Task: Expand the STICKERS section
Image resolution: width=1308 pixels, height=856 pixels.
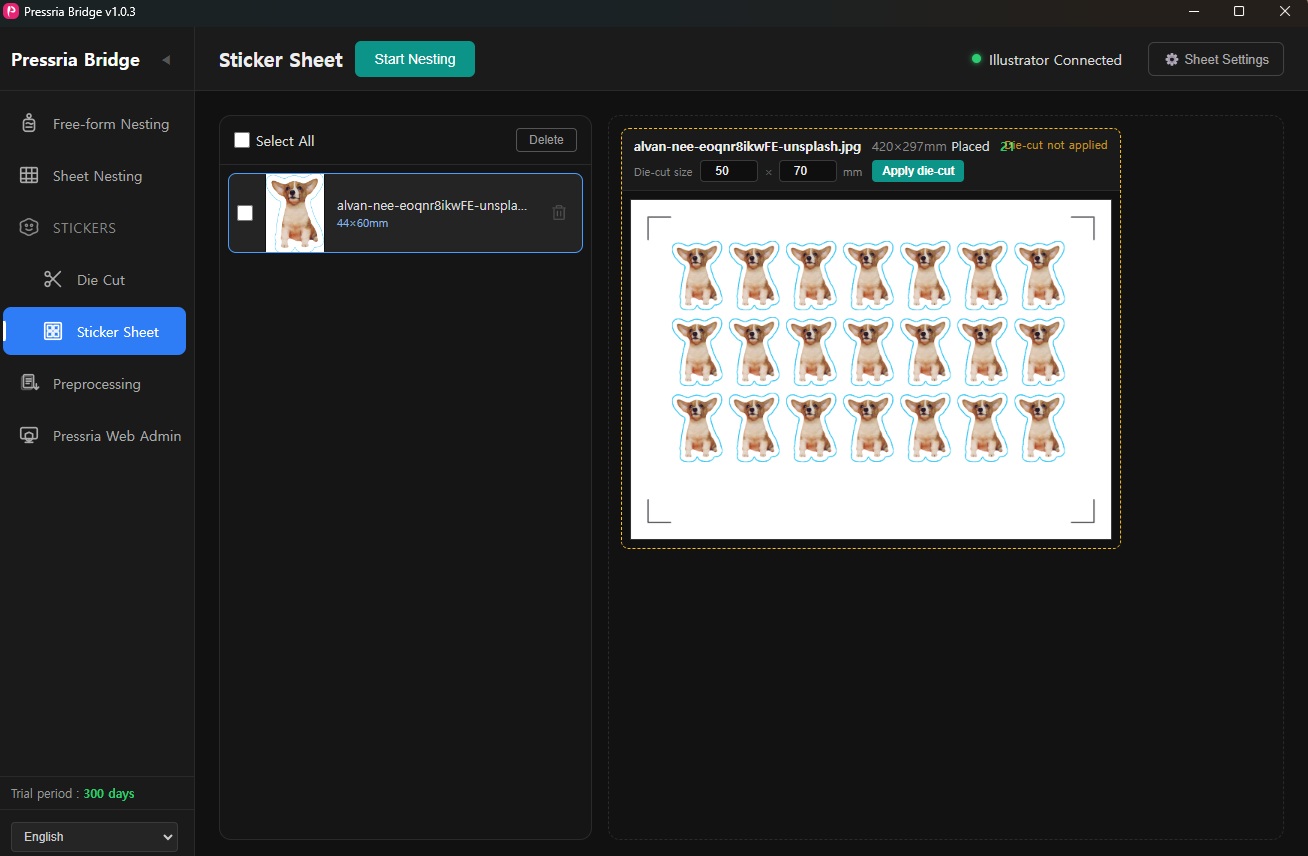Action: [x=94, y=228]
